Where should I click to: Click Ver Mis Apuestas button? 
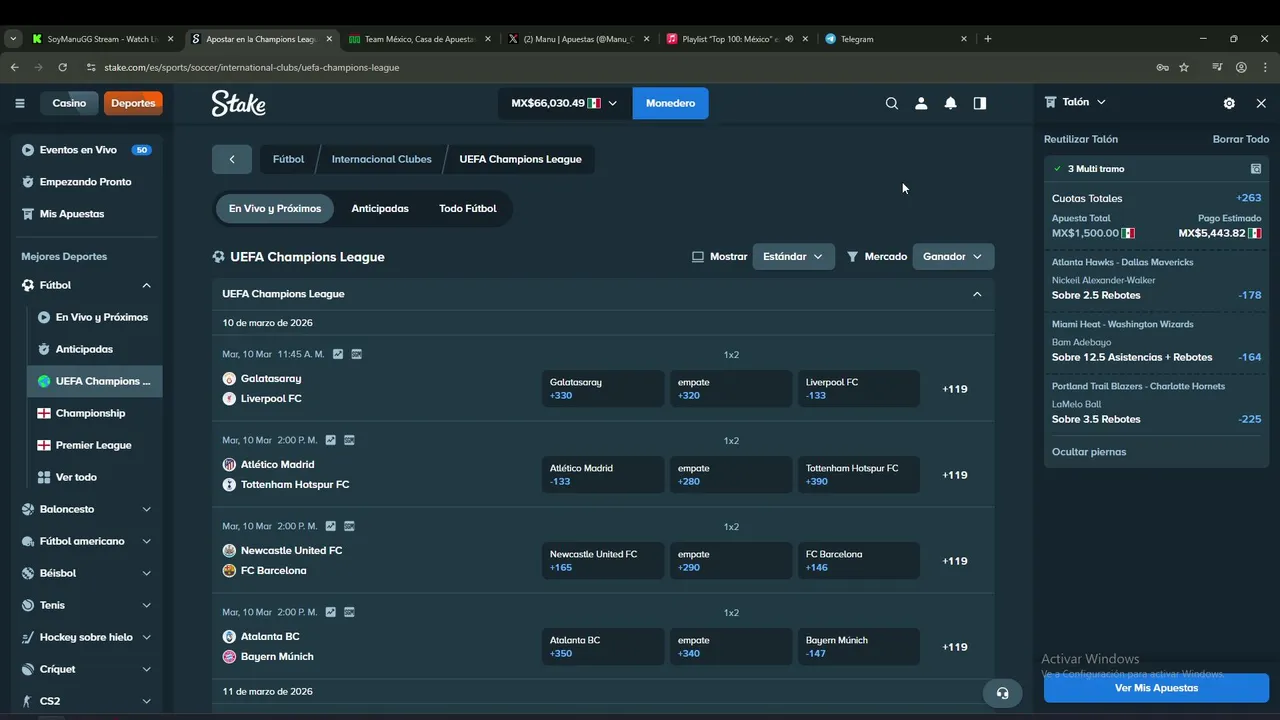[1156, 688]
